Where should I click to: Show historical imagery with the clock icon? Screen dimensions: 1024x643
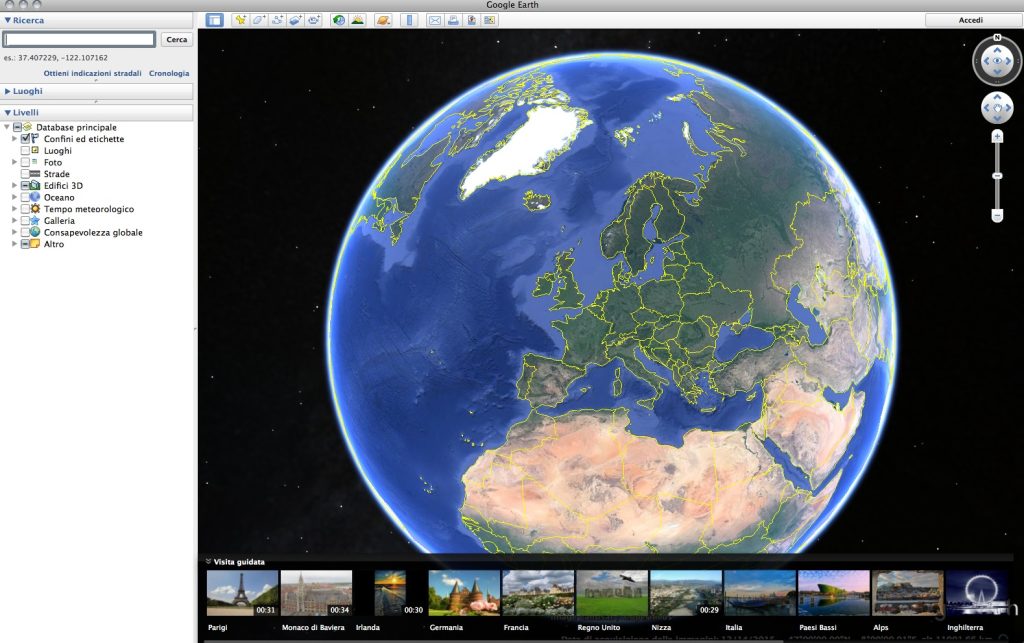337,17
